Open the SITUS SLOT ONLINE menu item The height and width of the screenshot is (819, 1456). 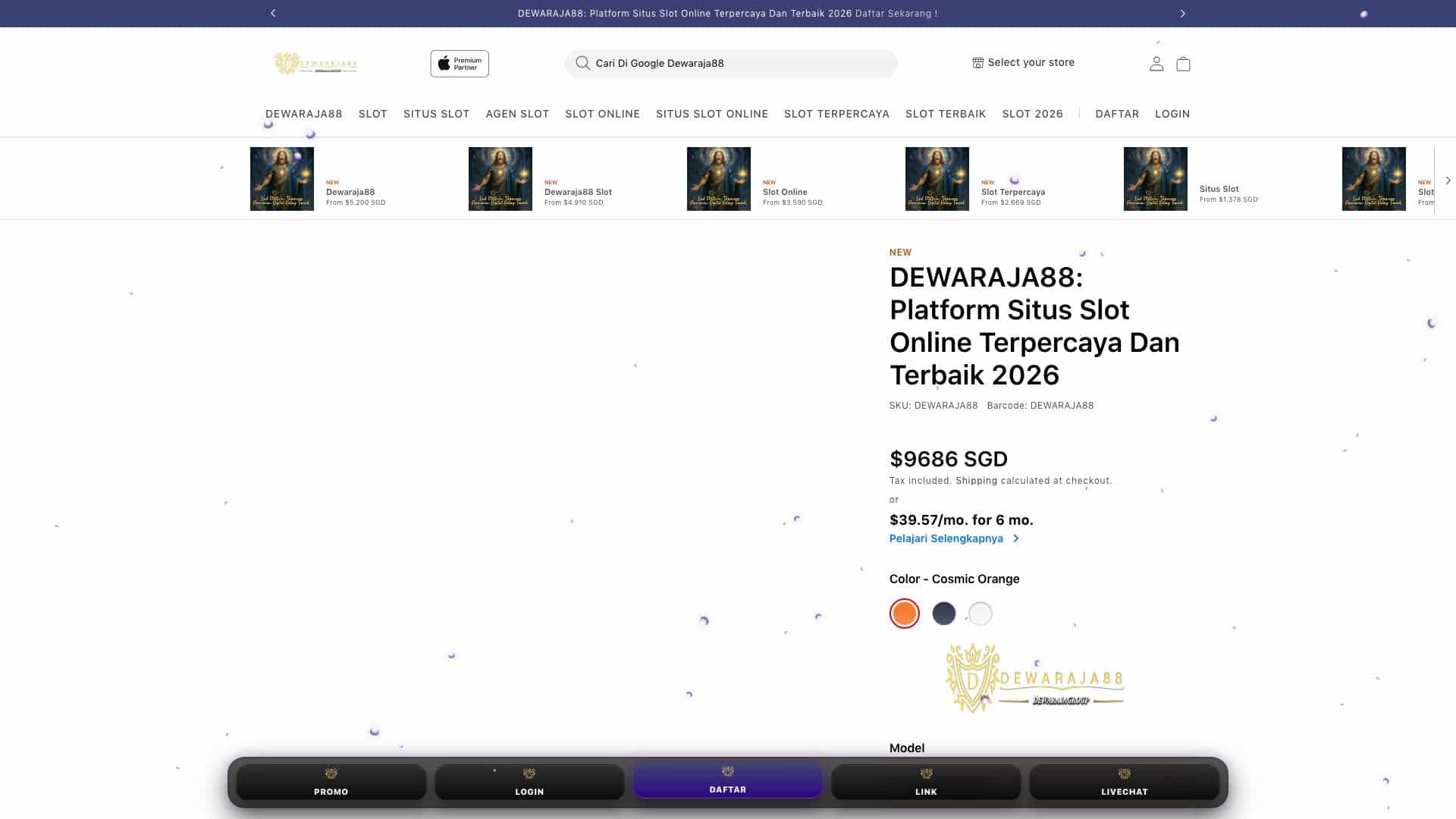[711, 114]
